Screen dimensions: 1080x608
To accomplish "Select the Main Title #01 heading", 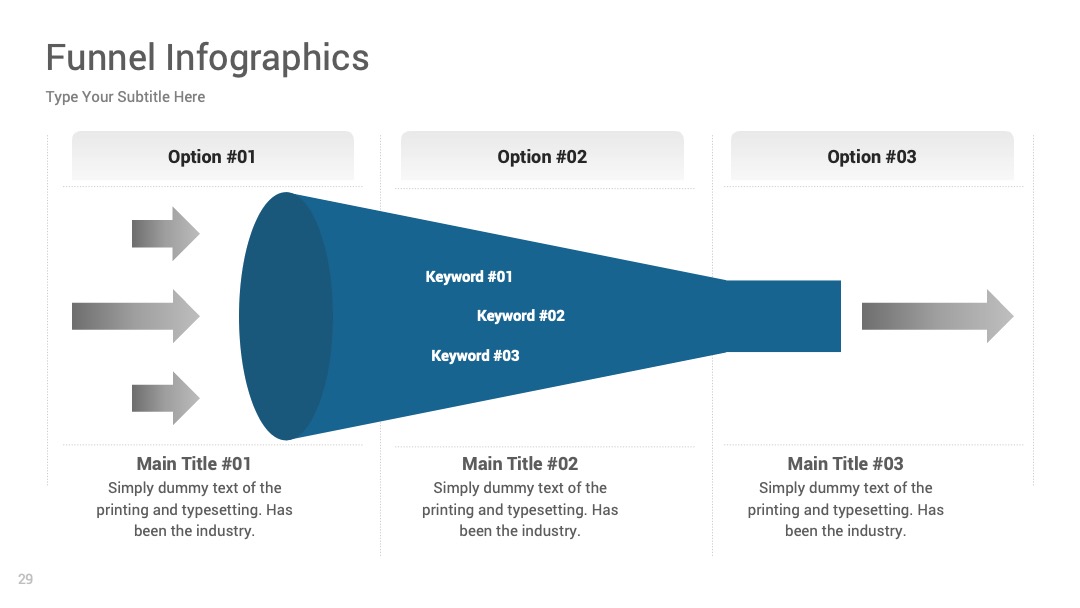I will pyautogui.click(x=194, y=463).
